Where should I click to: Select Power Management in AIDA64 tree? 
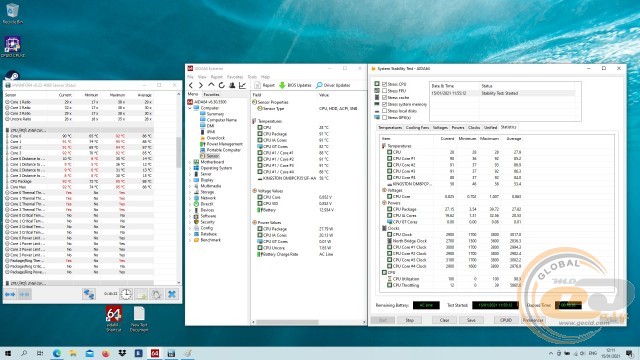[x=221, y=144]
